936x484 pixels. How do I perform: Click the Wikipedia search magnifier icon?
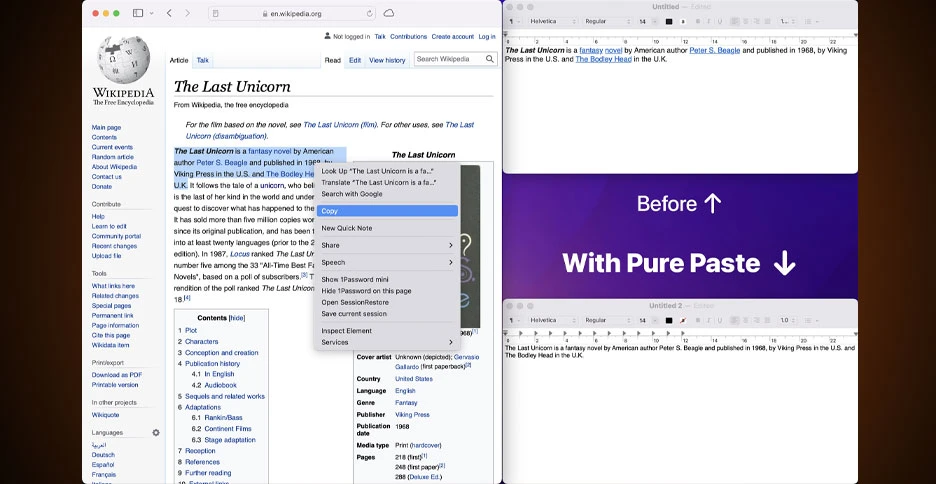pos(489,59)
